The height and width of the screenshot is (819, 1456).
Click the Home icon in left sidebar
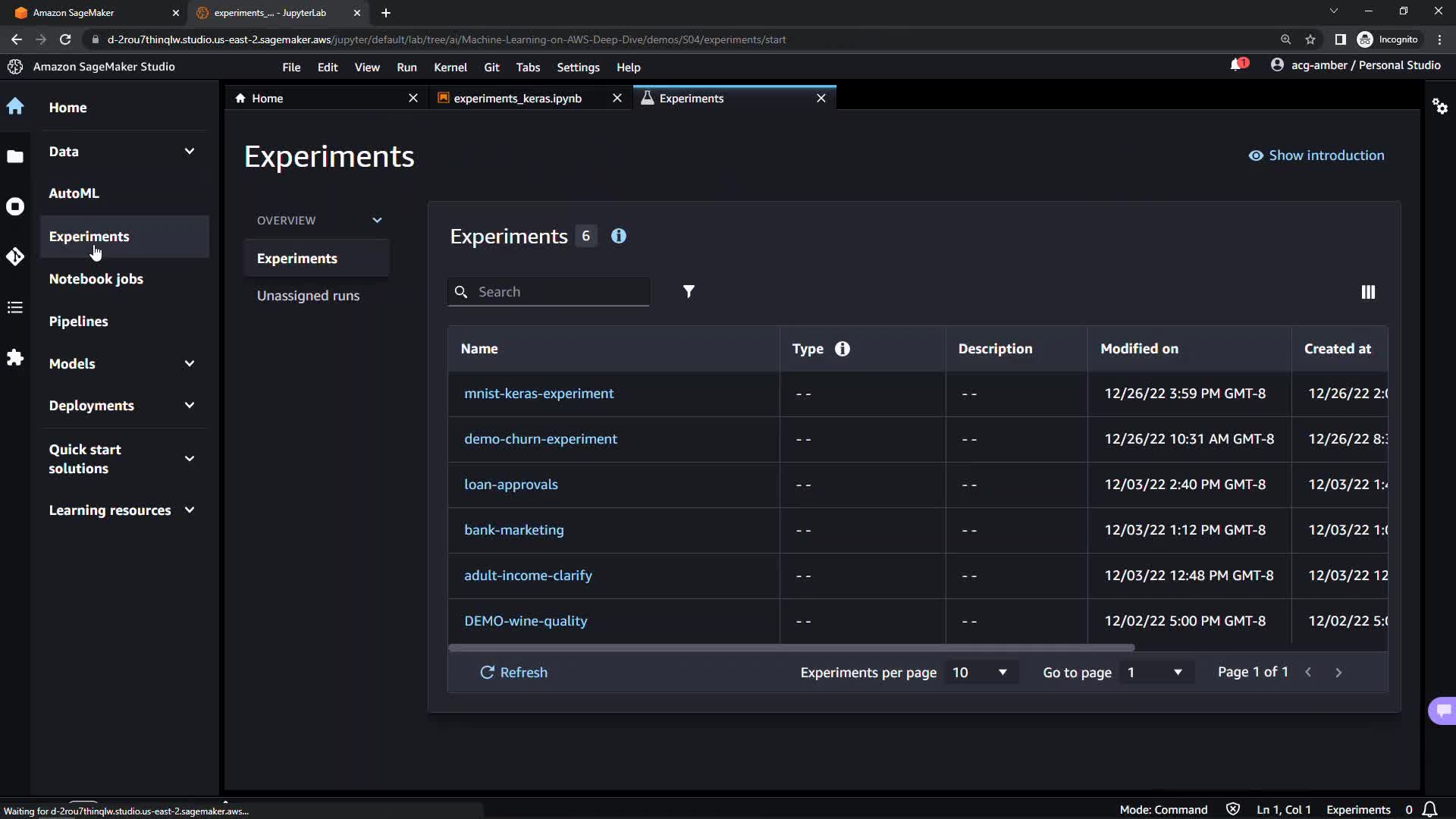[15, 106]
